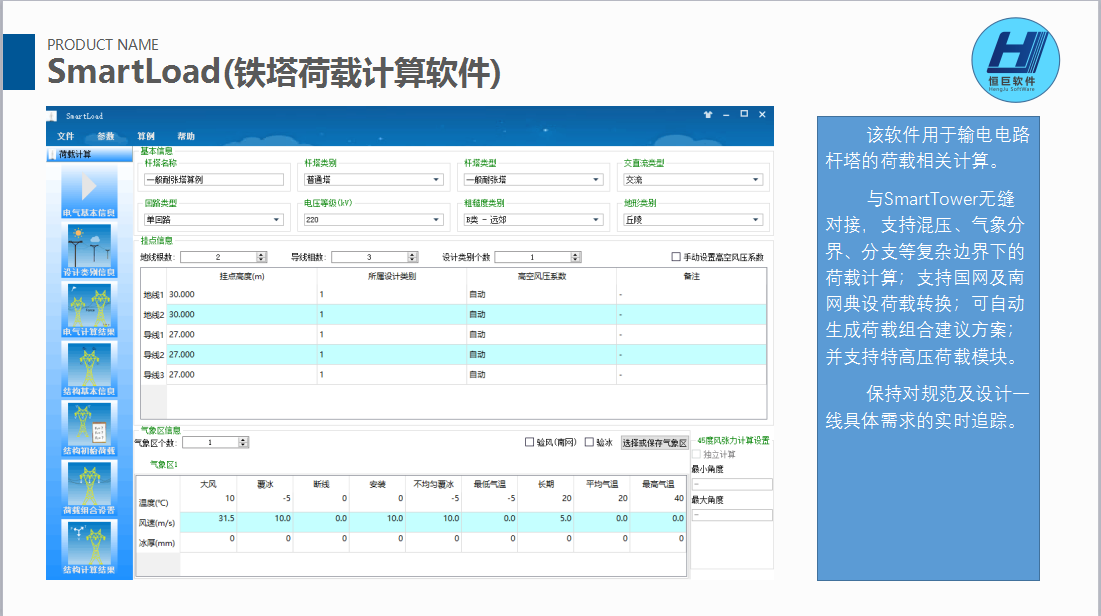Viewport: 1101px width, 616px height.
Task: Open the 回路类型 dropdown showing 单回路
Action: (213, 220)
